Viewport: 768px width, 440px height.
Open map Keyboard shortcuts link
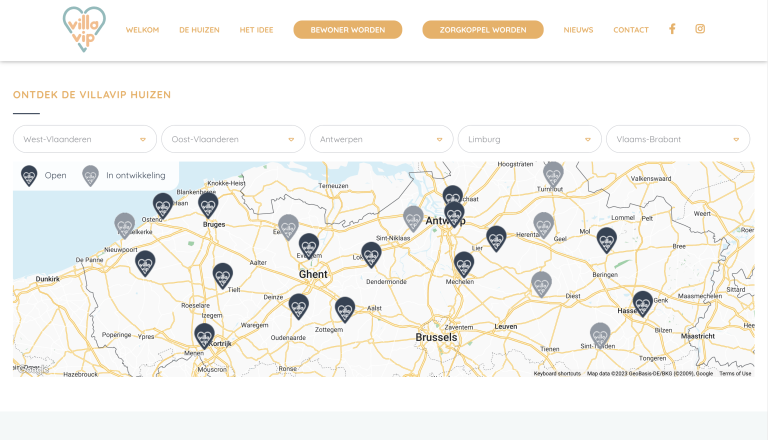(x=557, y=373)
